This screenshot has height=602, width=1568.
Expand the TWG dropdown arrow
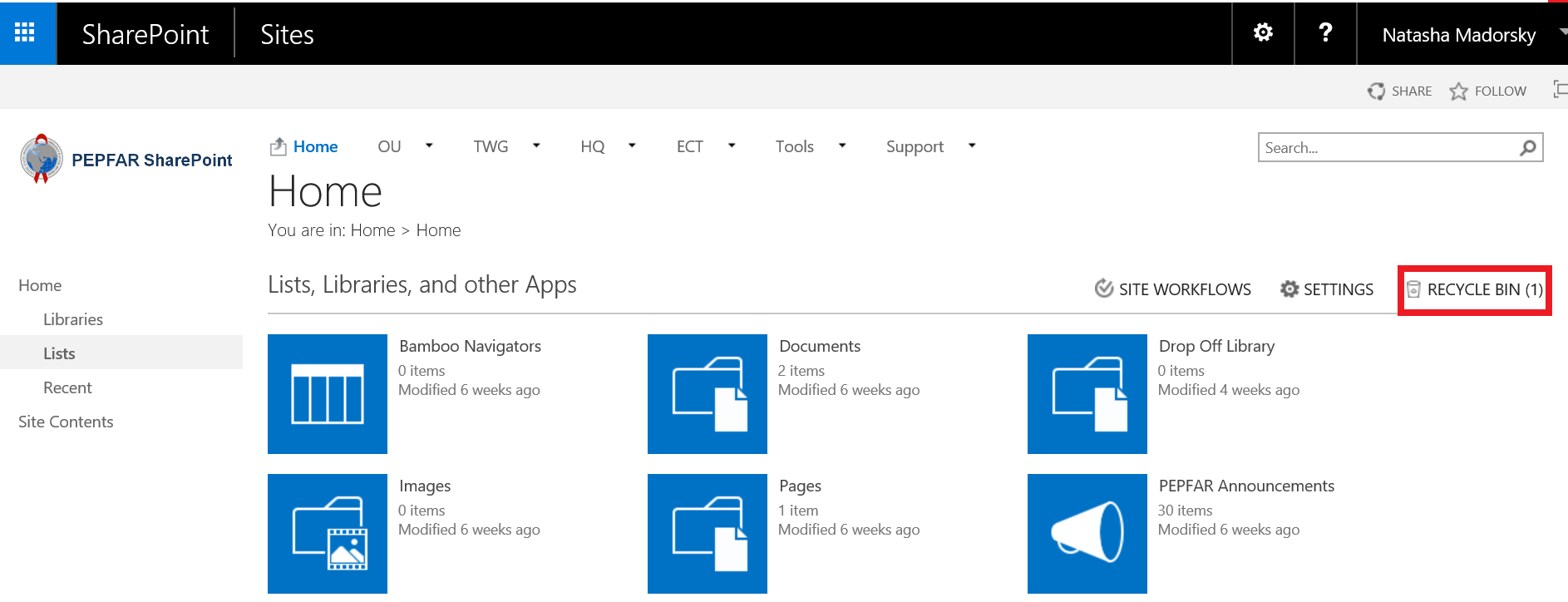pos(536,146)
